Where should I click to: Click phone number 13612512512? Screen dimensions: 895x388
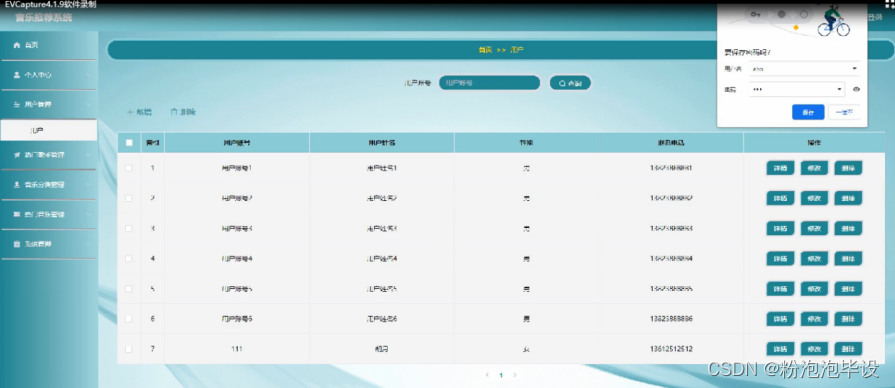[x=671, y=349]
